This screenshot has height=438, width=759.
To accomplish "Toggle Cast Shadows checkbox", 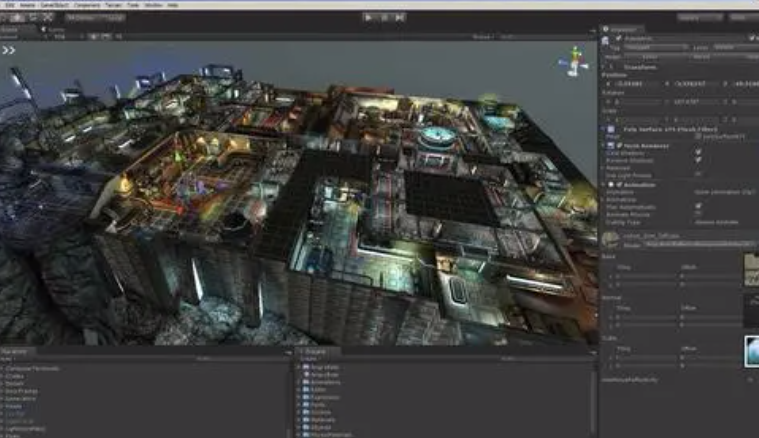I will 698,152.
